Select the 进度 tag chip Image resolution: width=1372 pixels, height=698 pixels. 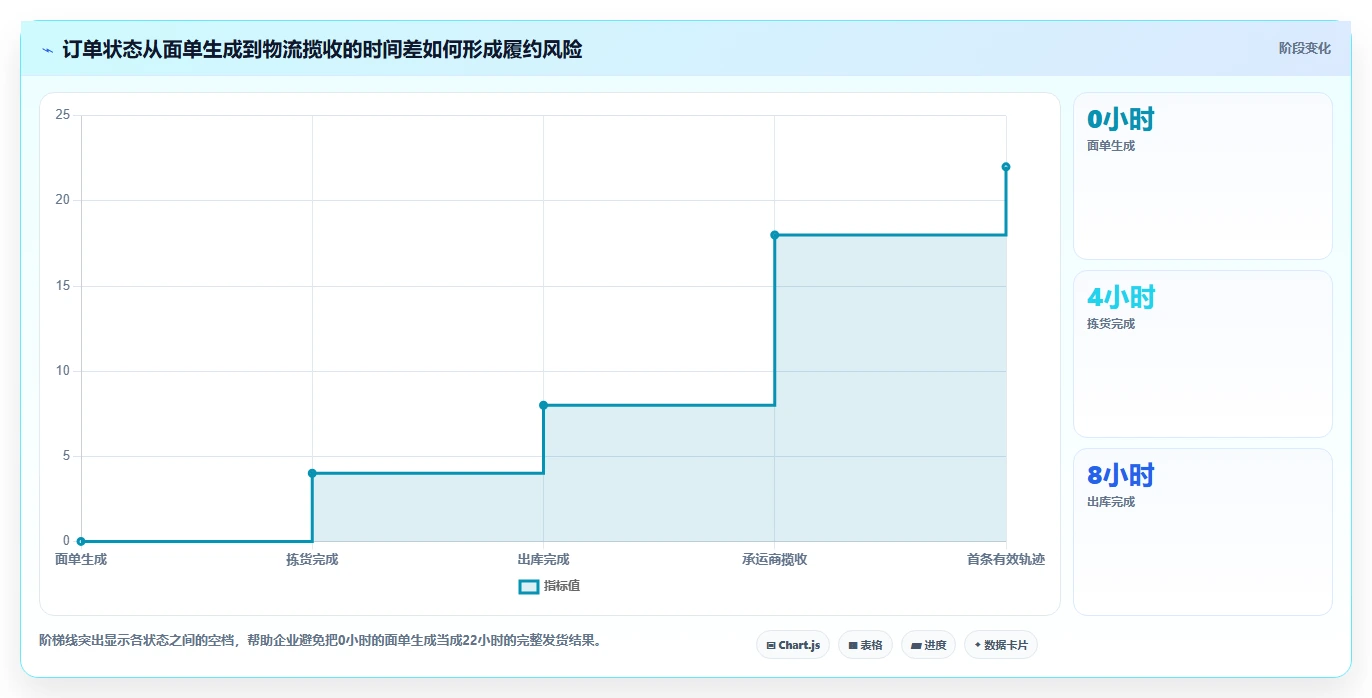929,645
